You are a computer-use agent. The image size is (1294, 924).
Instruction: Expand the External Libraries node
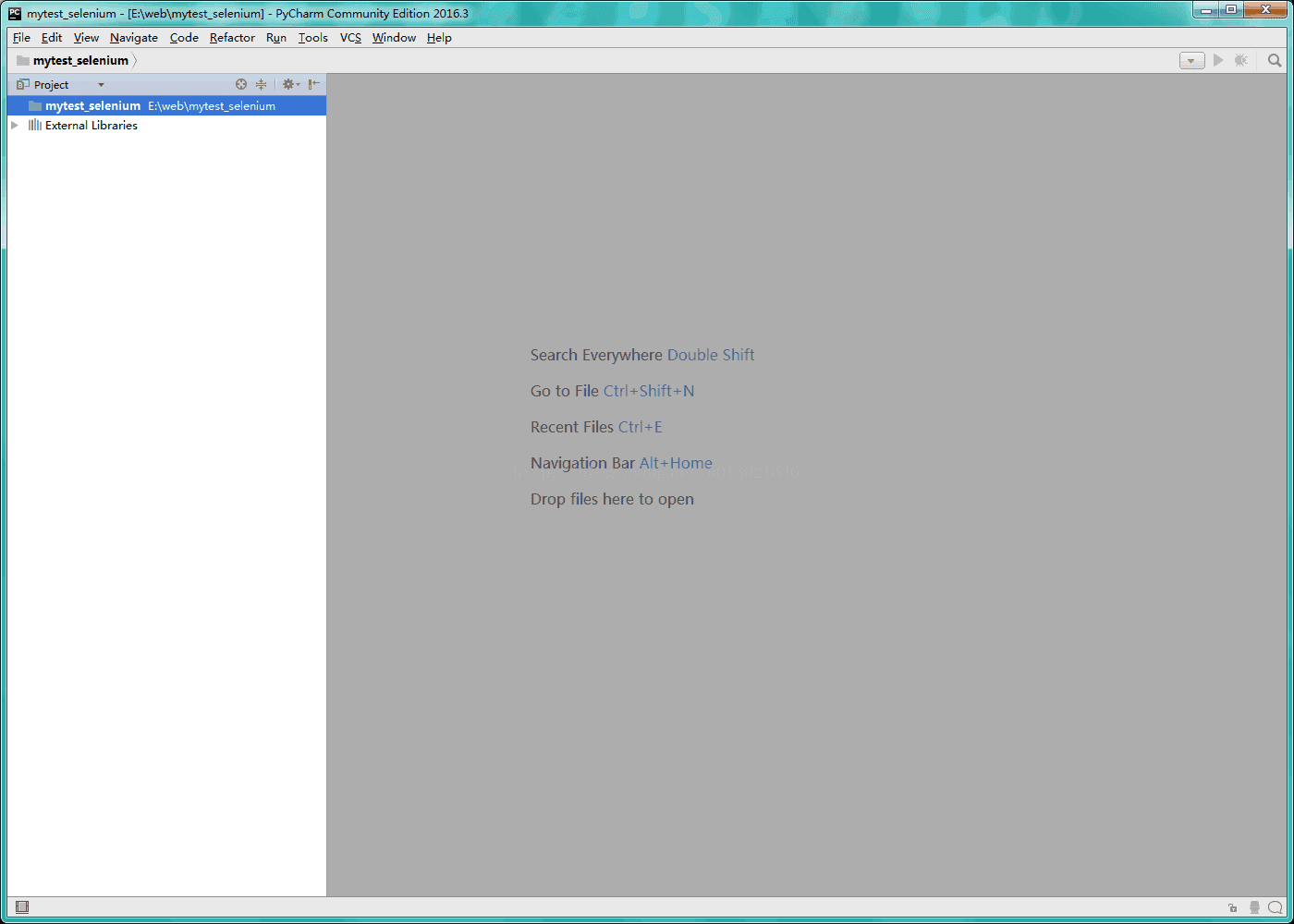click(x=15, y=126)
